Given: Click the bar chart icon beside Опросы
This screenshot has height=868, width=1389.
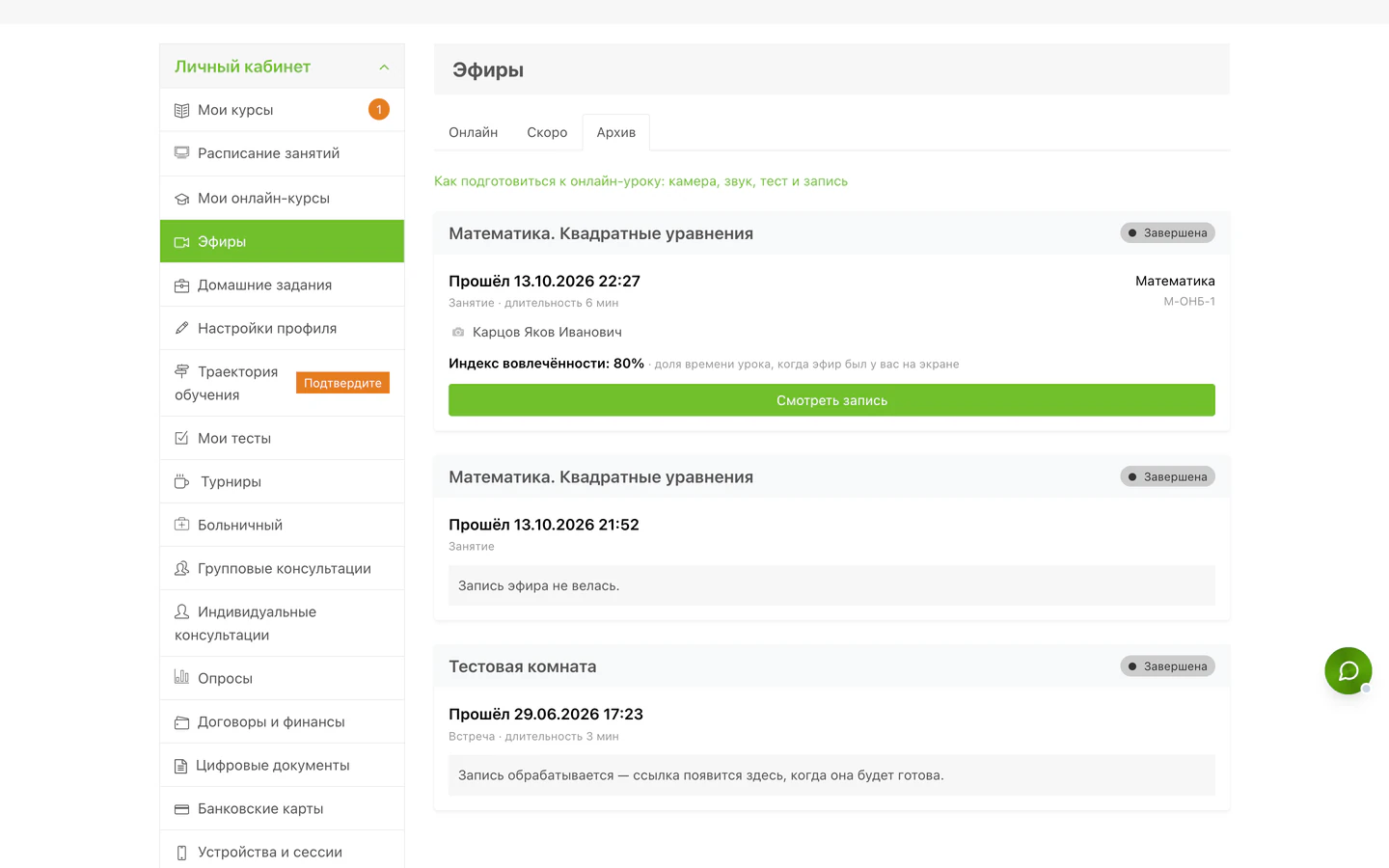Looking at the screenshot, I should (x=181, y=677).
